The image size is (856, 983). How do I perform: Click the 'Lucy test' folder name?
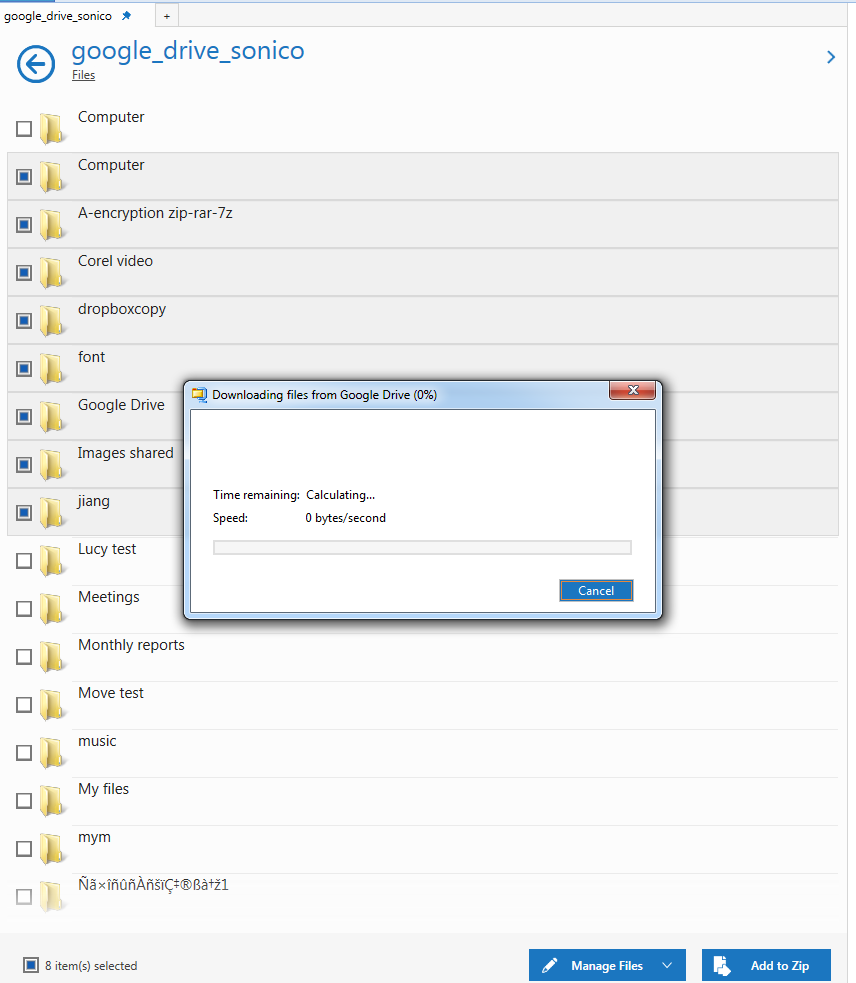pos(107,549)
